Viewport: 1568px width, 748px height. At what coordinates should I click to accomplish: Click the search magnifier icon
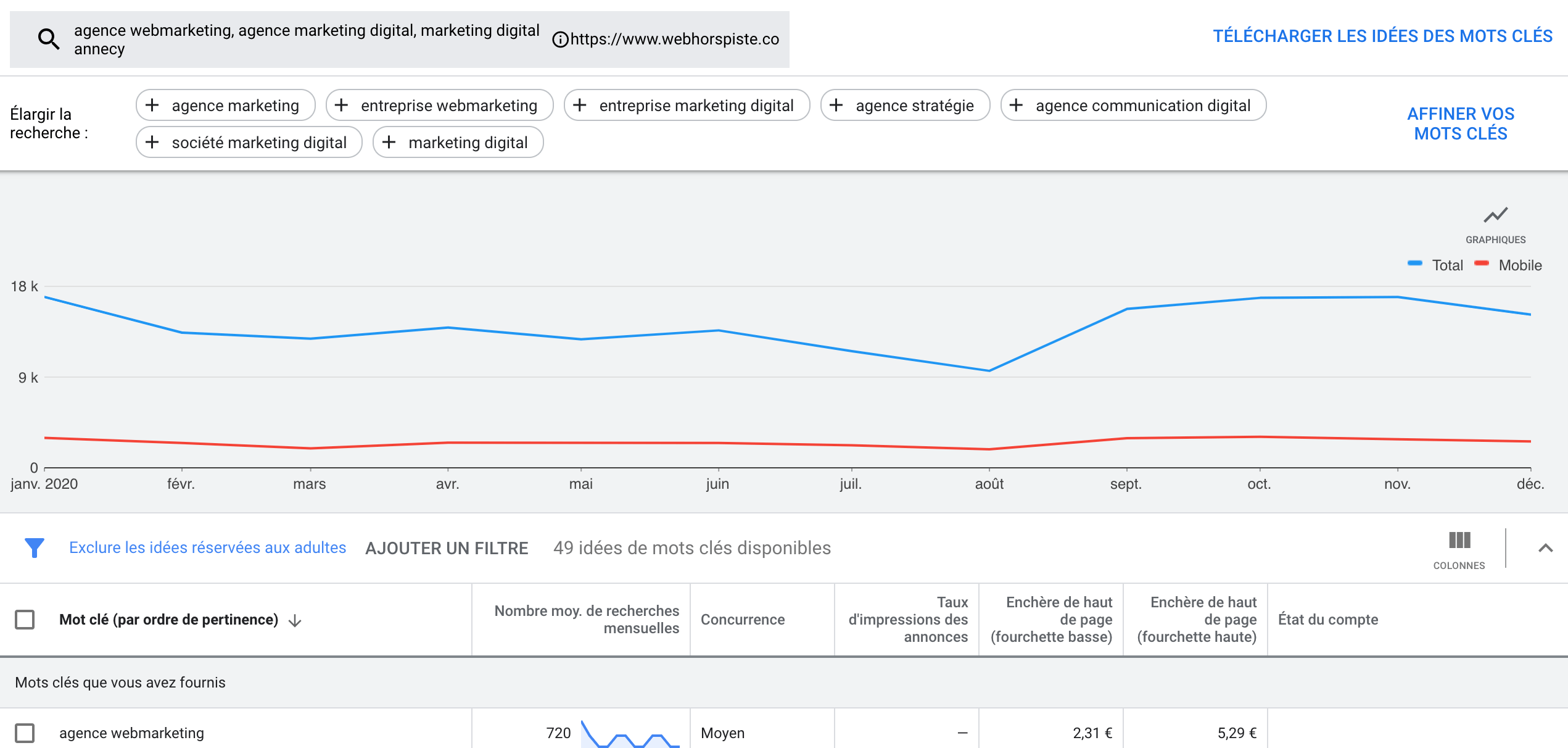(49, 39)
